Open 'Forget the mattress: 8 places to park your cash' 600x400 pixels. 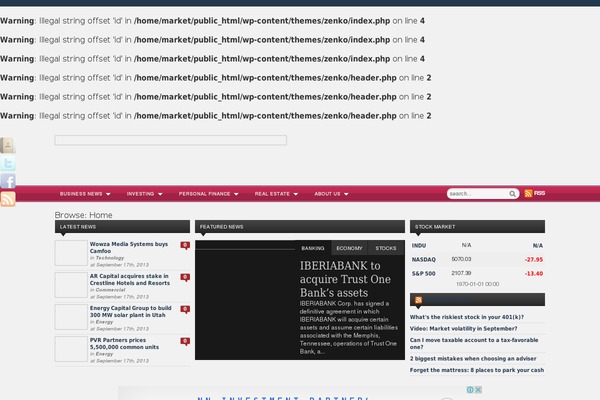(x=477, y=370)
